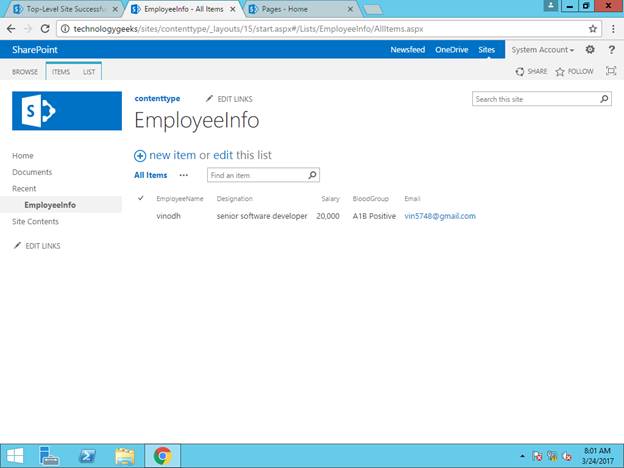Open OneDrive link
The height and width of the screenshot is (468, 624).
[452, 50]
